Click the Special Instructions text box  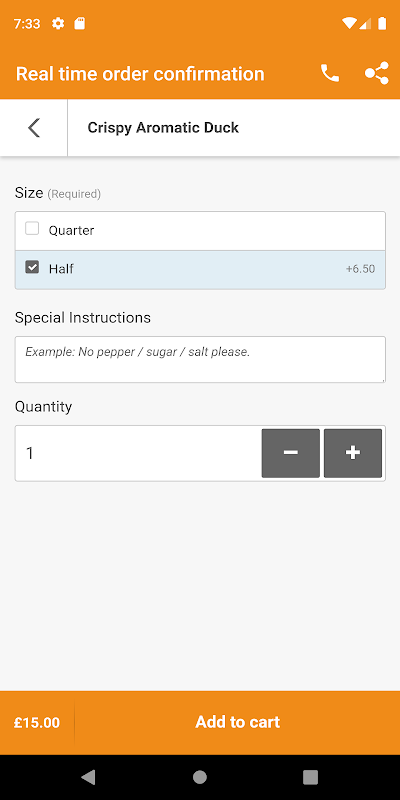point(200,359)
